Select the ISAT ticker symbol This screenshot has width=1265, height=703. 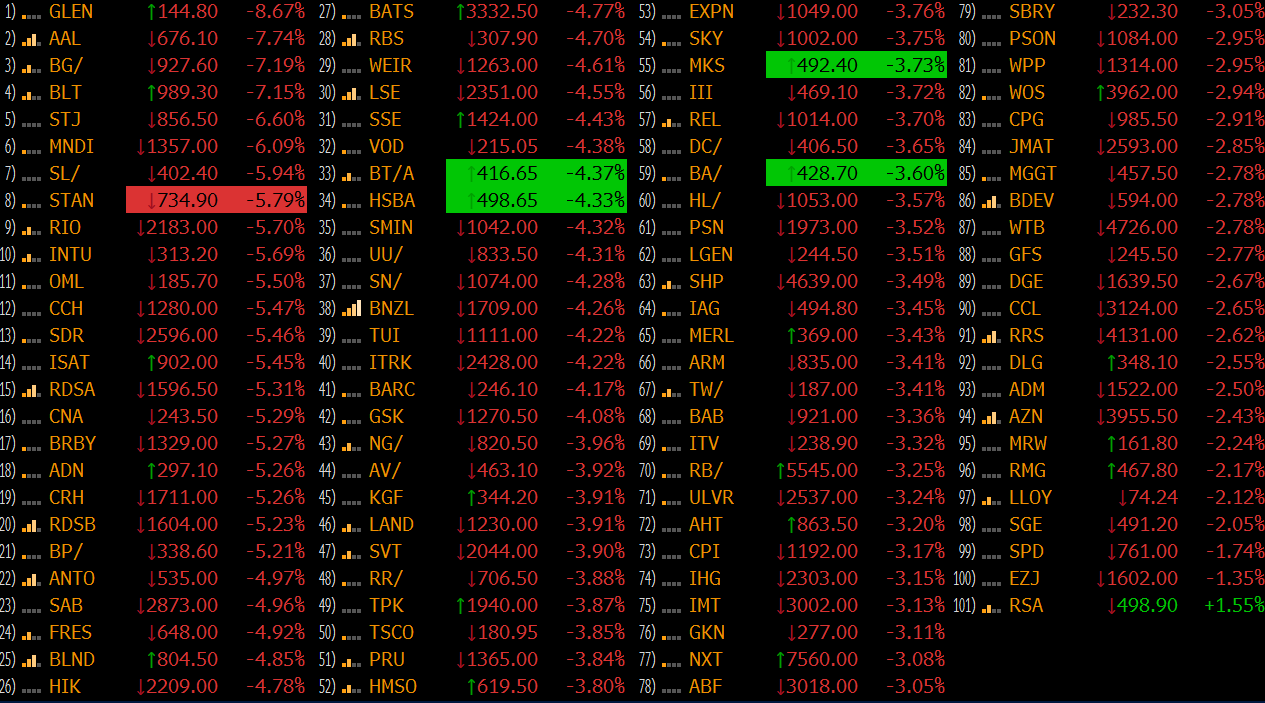(x=69, y=362)
